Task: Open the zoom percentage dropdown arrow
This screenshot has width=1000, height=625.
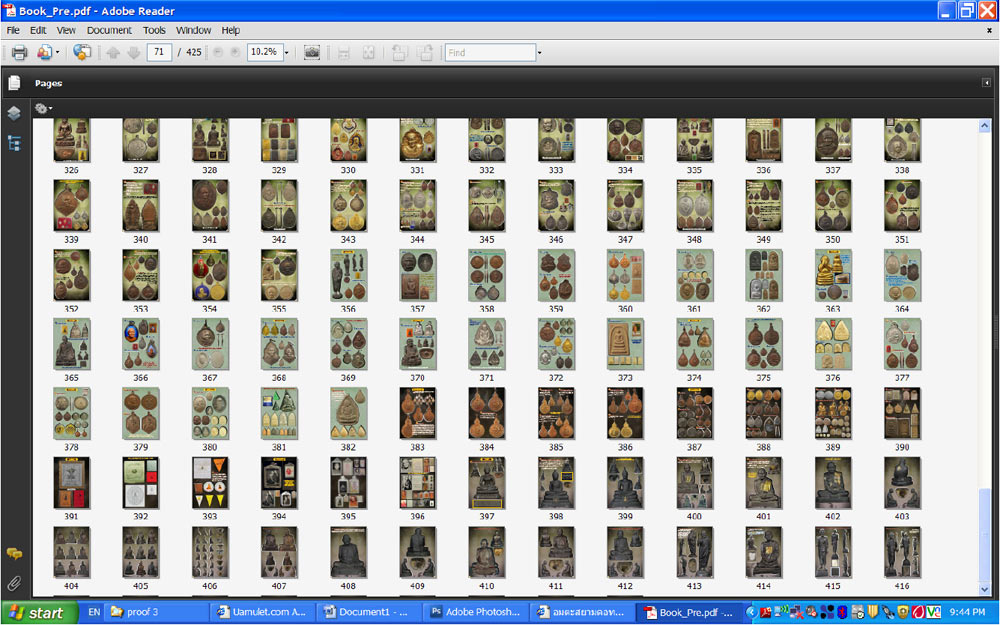Action: coord(286,52)
